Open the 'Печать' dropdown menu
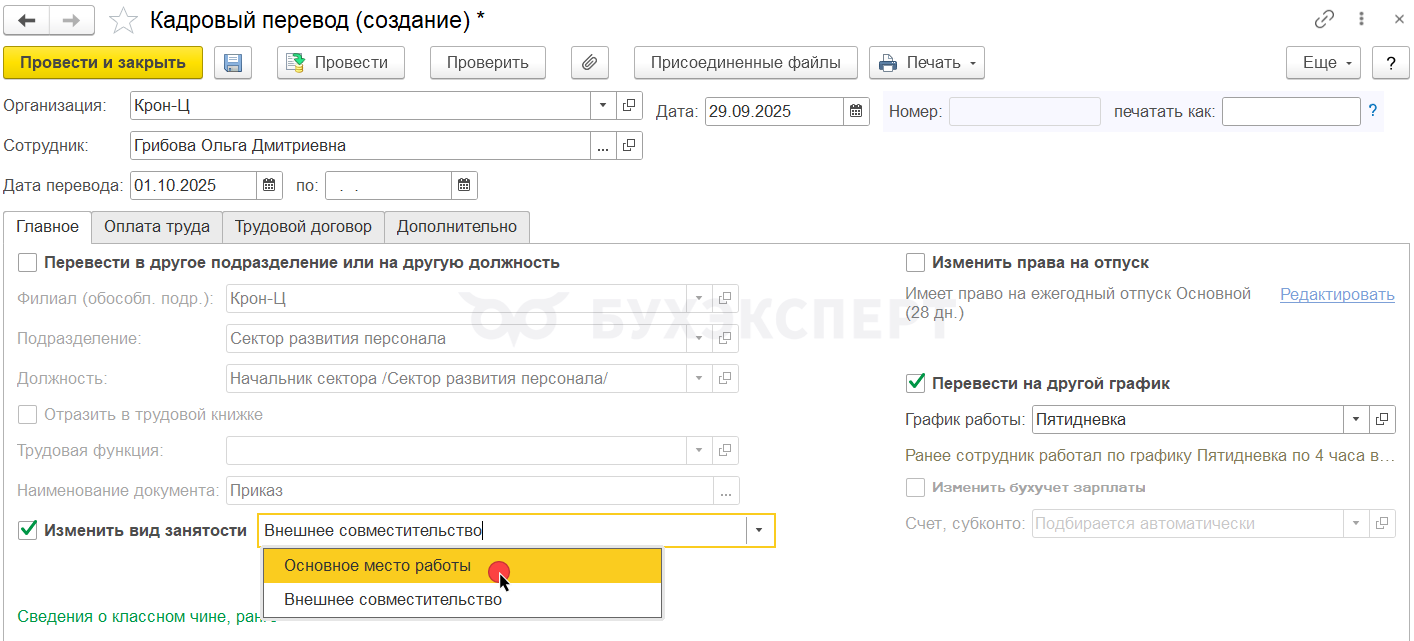 click(927, 63)
